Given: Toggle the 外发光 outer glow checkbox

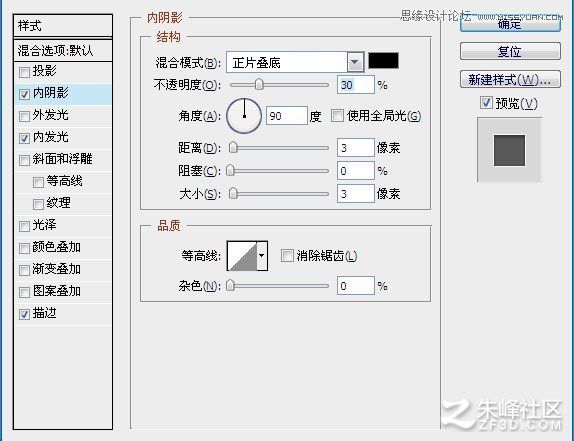Looking at the screenshot, I should click(24, 116).
